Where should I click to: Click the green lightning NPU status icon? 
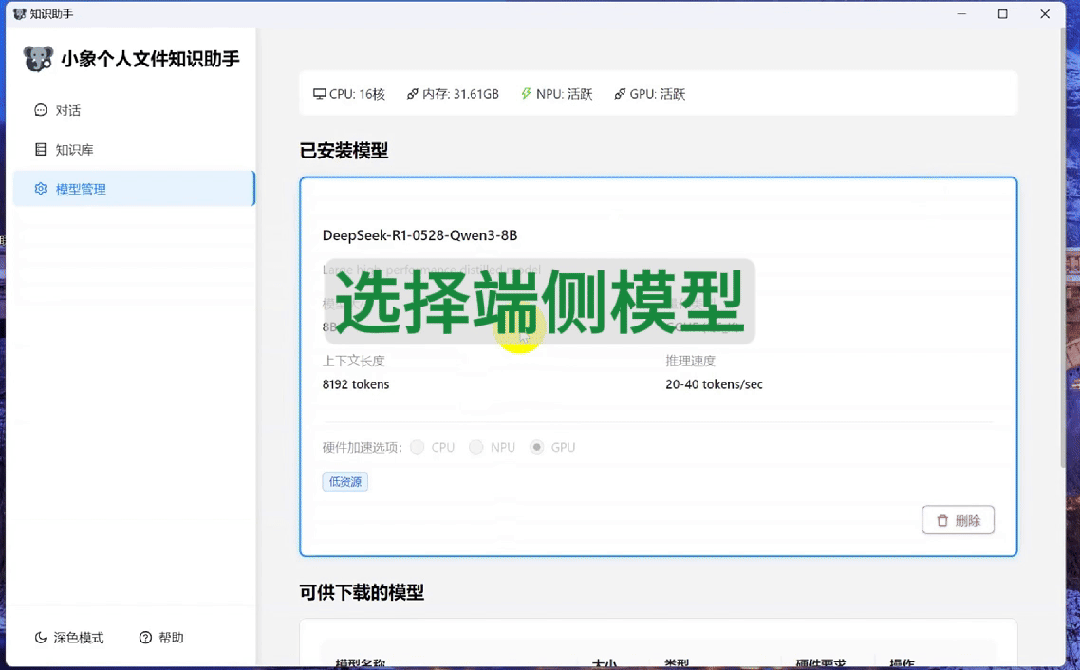click(526, 94)
